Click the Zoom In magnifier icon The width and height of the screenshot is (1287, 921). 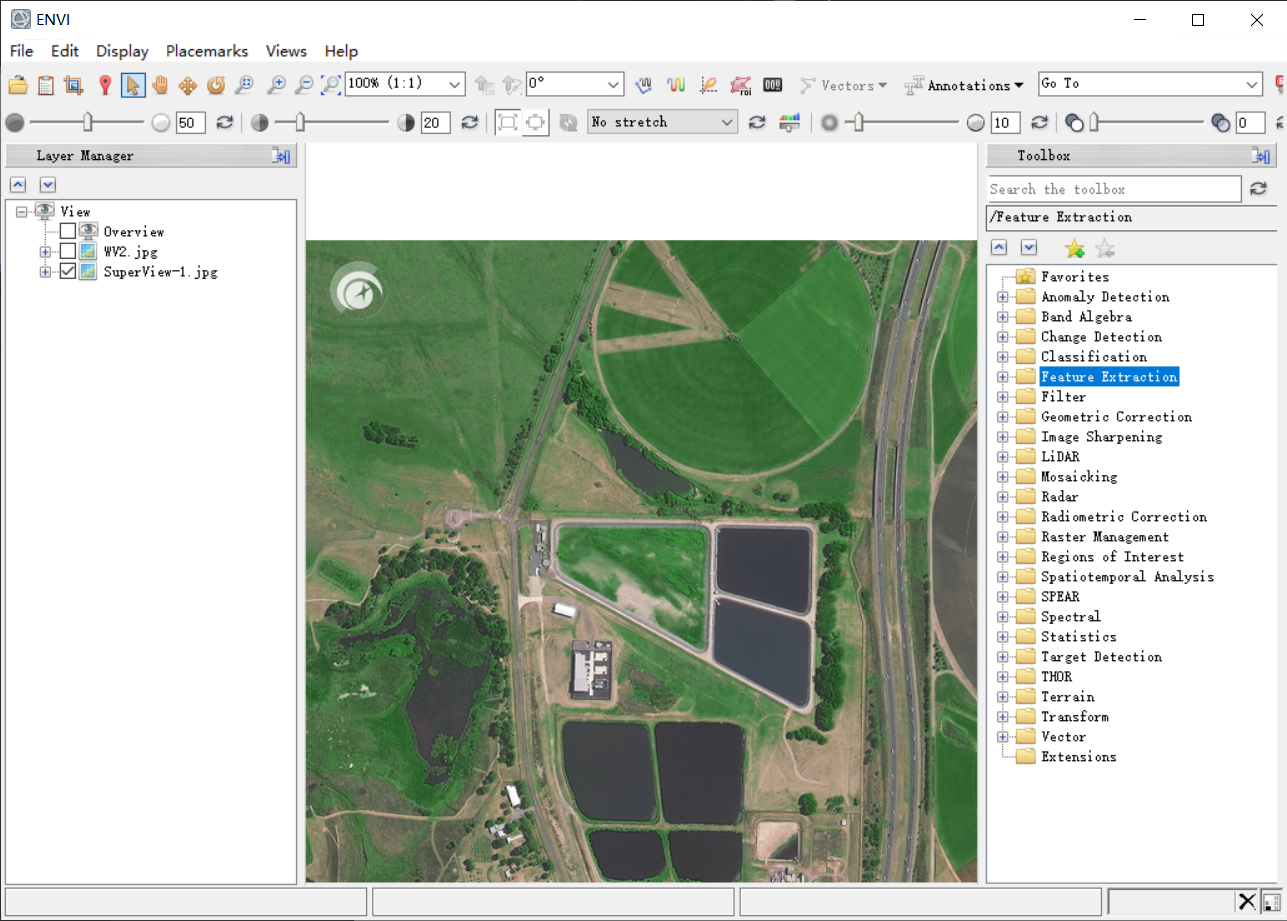pyautogui.click(x=276, y=85)
